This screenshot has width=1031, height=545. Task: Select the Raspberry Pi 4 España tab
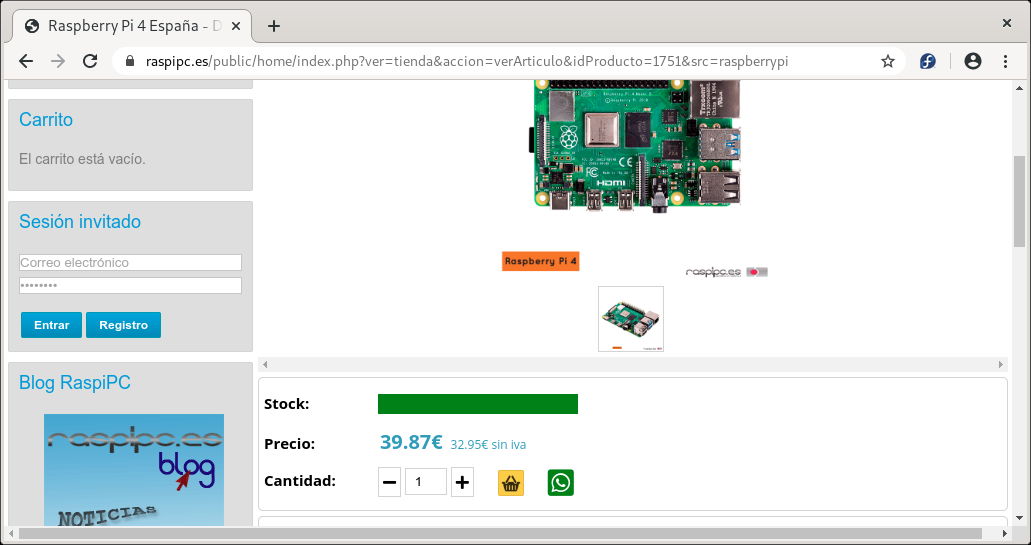(125, 26)
